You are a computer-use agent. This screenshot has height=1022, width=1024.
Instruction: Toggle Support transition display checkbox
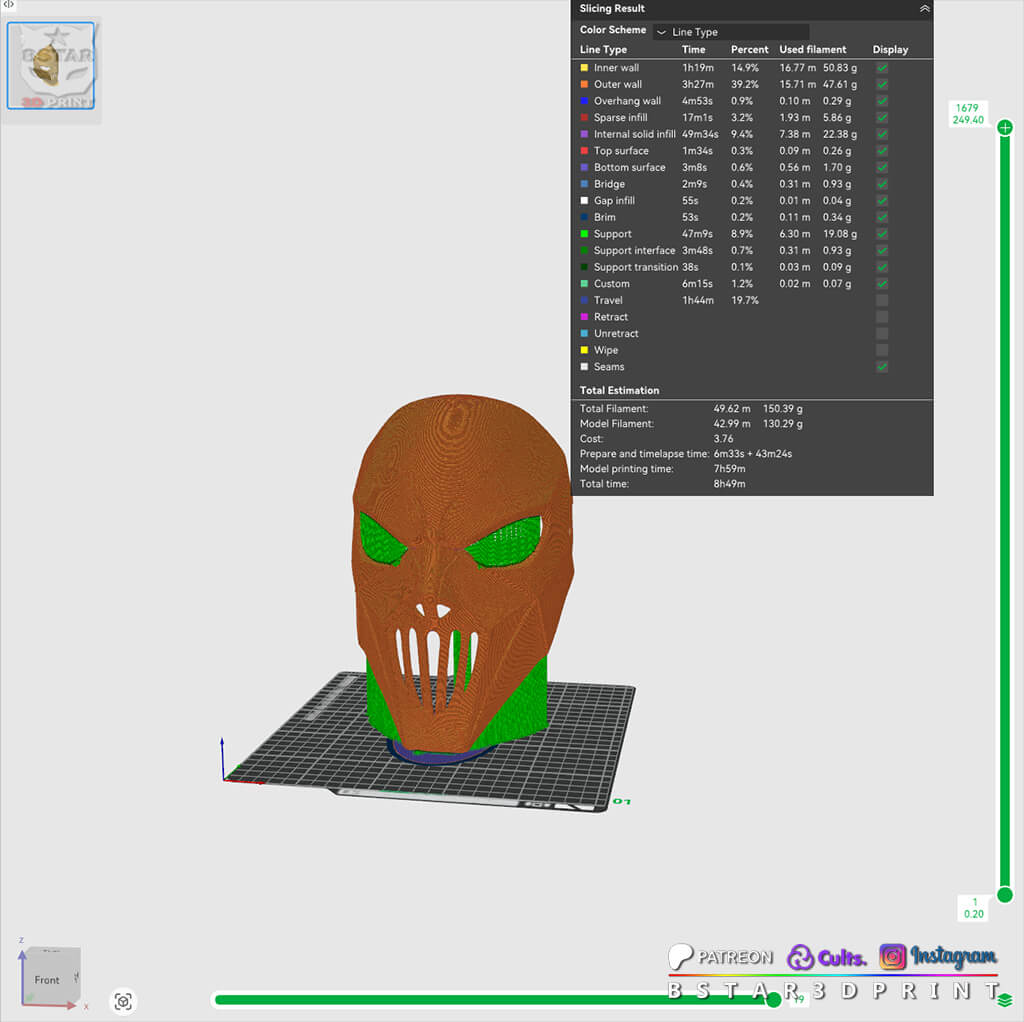pyautogui.click(x=882, y=267)
